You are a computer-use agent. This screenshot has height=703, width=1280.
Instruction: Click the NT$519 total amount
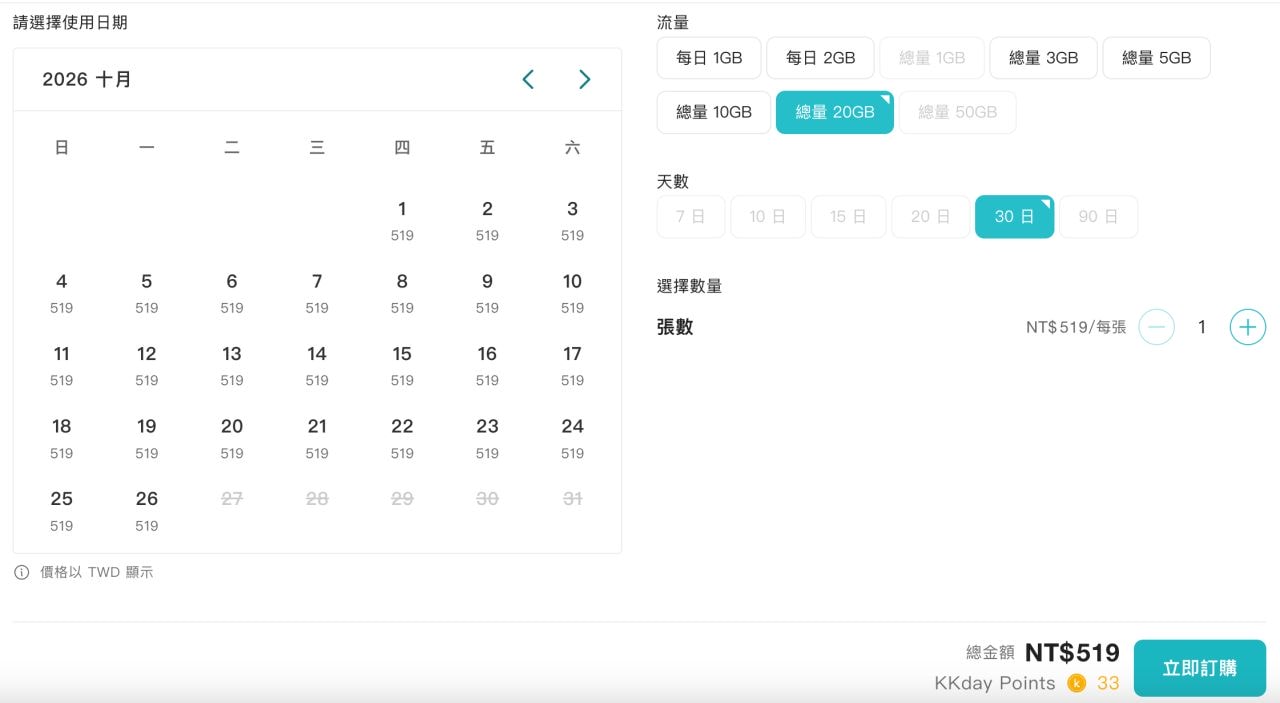(x=1072, y=653)
